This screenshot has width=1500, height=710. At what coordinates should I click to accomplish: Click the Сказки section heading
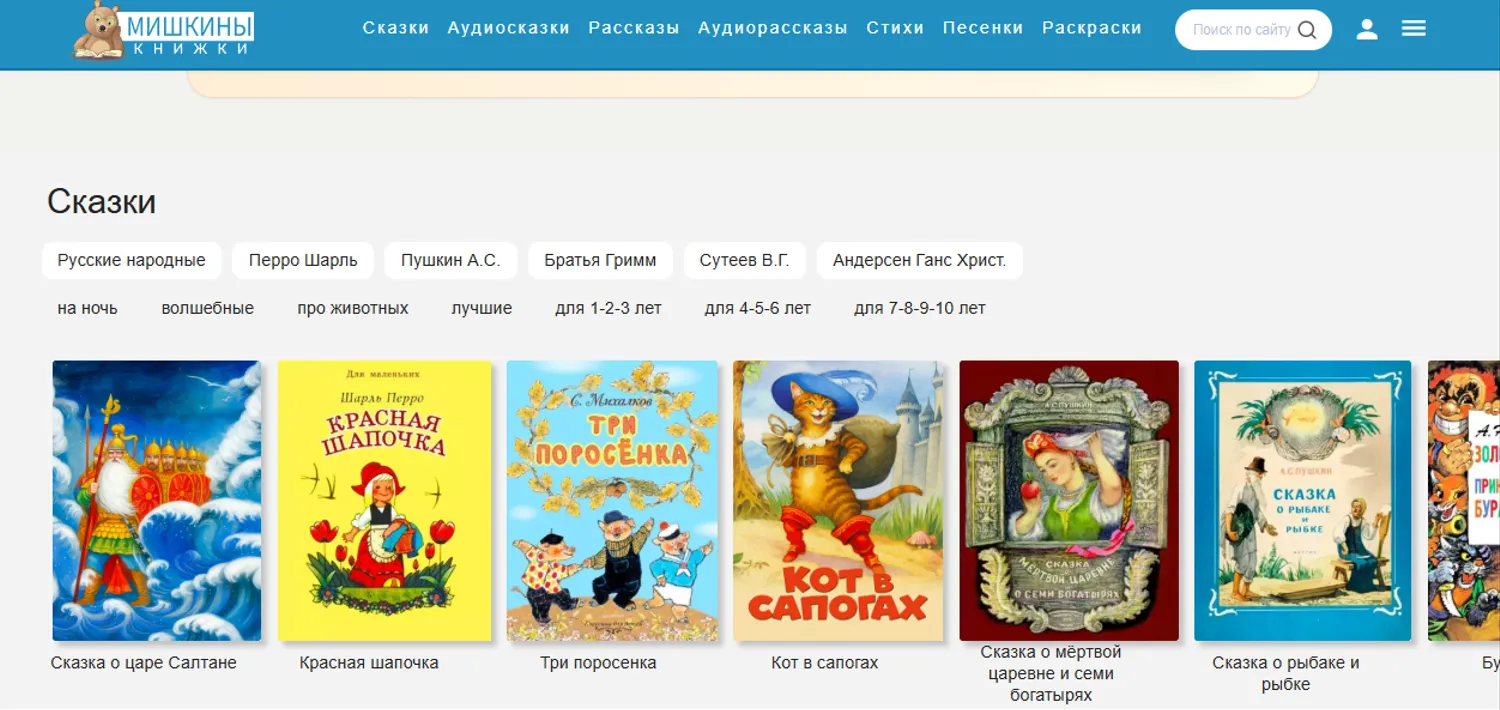click(102, 202)
